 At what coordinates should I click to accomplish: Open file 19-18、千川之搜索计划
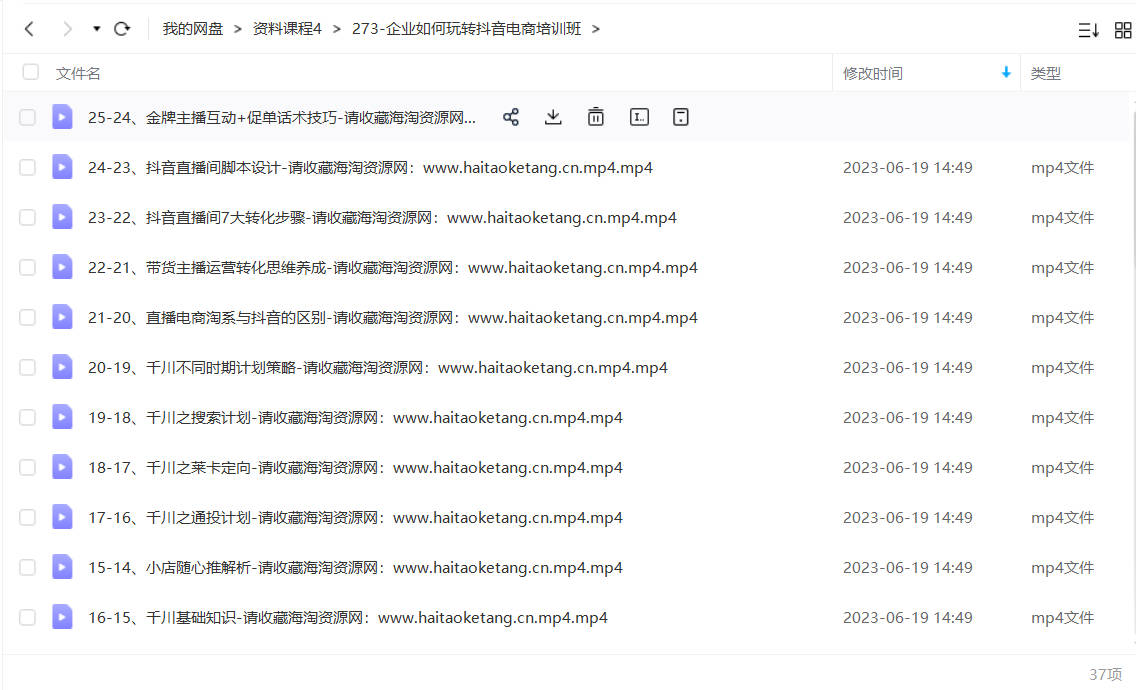[x=355, y=417]
